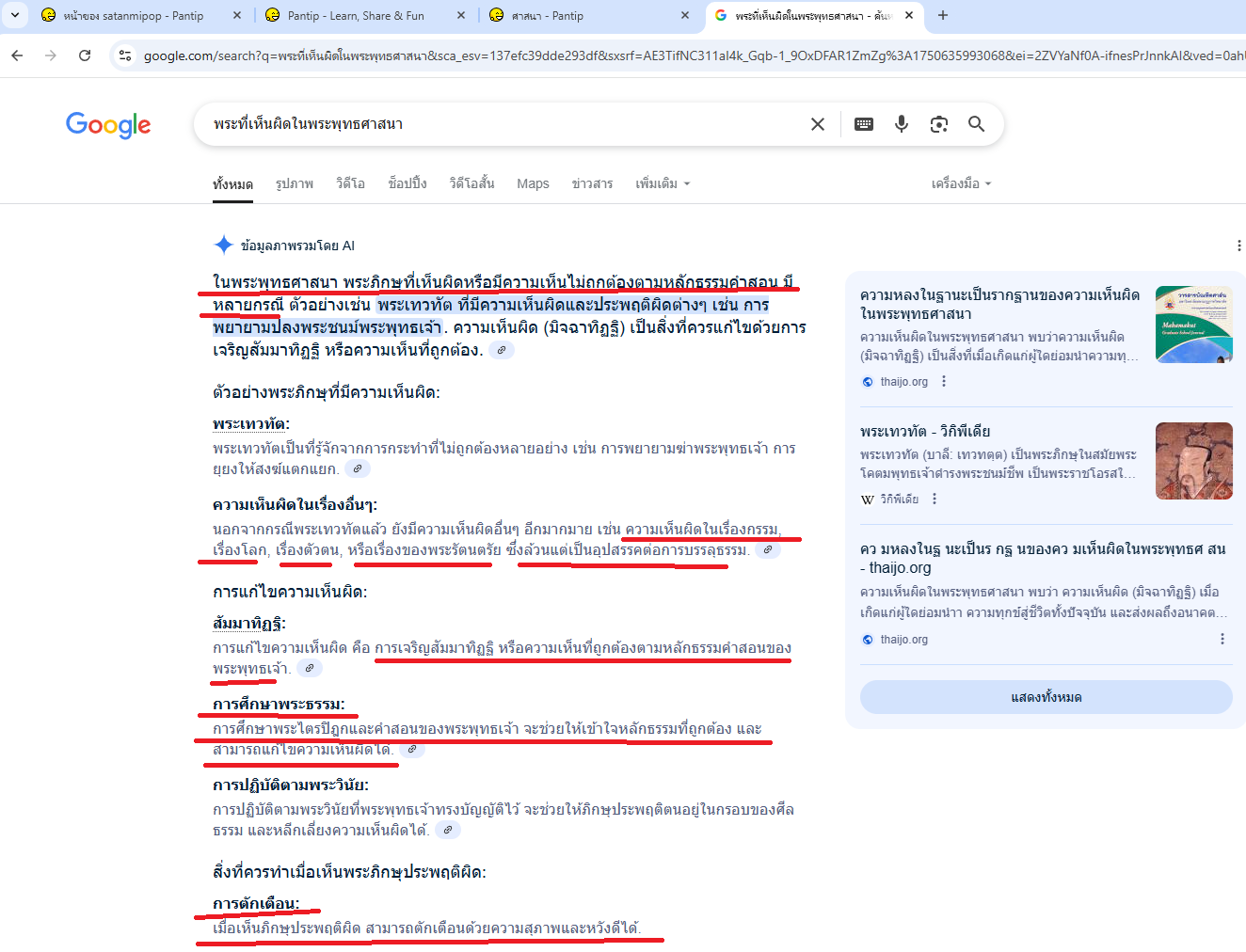Switch to 'Pantip - Learn, Share & Fun' tab
1246x952 pixels.
pos(356,15)
